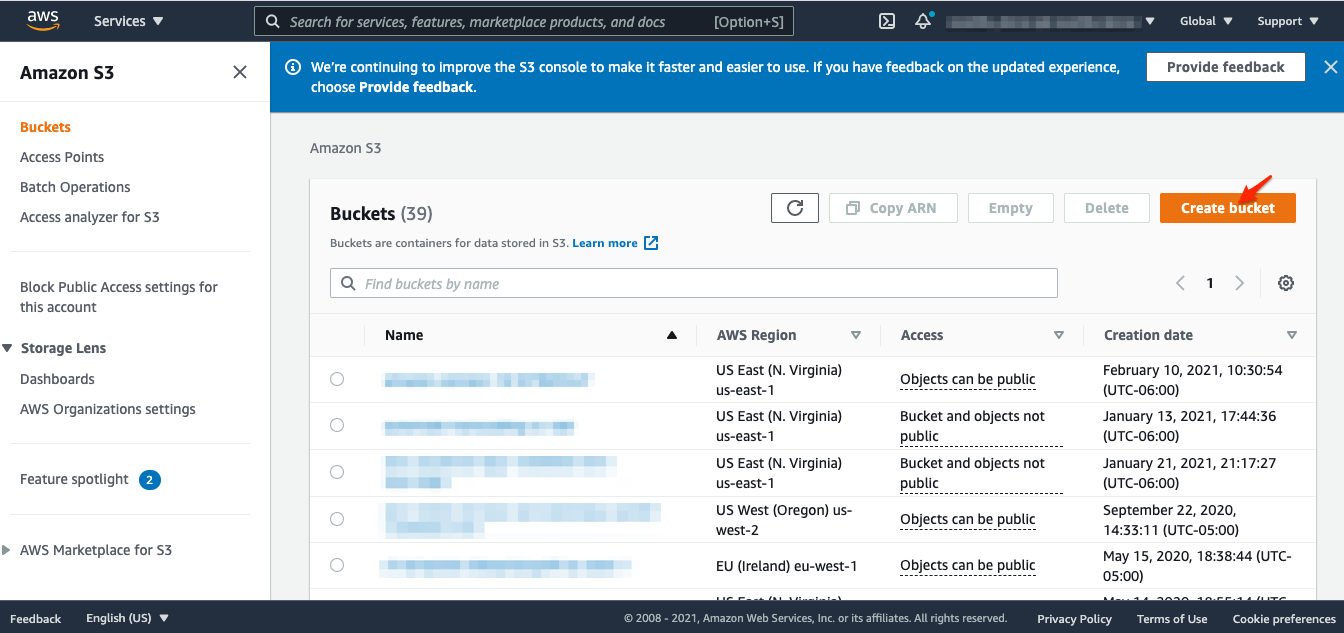Sort by Creation date column
This screenshot has width=1344, height=633.
pyautogui.click(x=1292, y=335)
